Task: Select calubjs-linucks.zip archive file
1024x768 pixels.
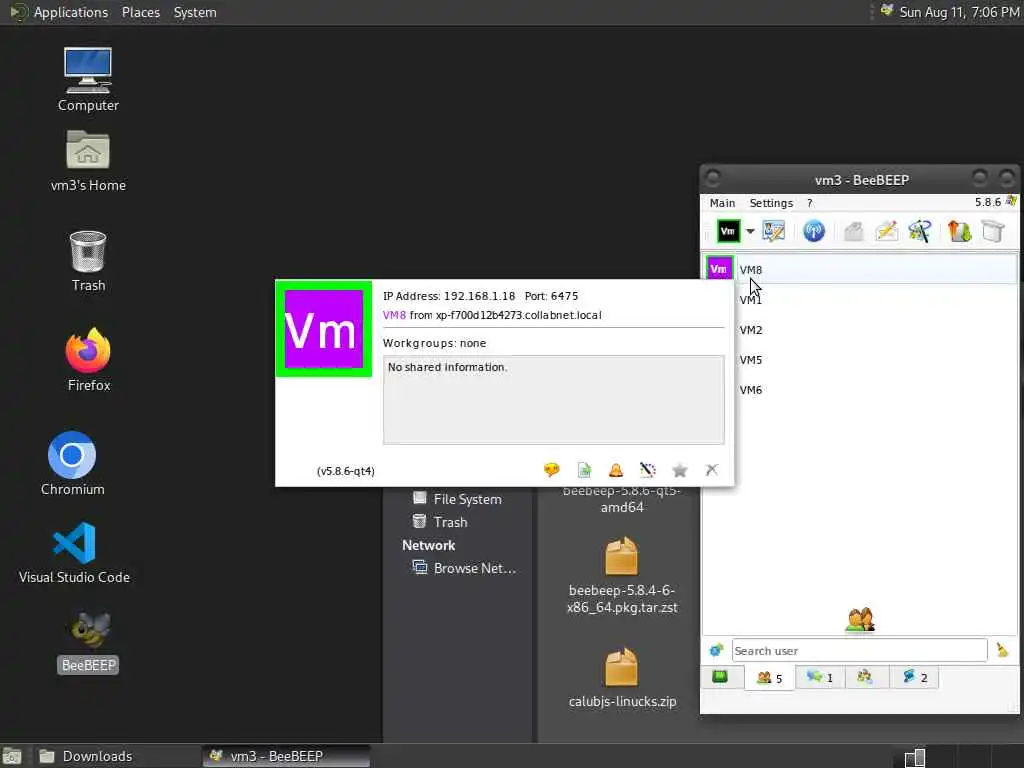Action: point(622,678)
